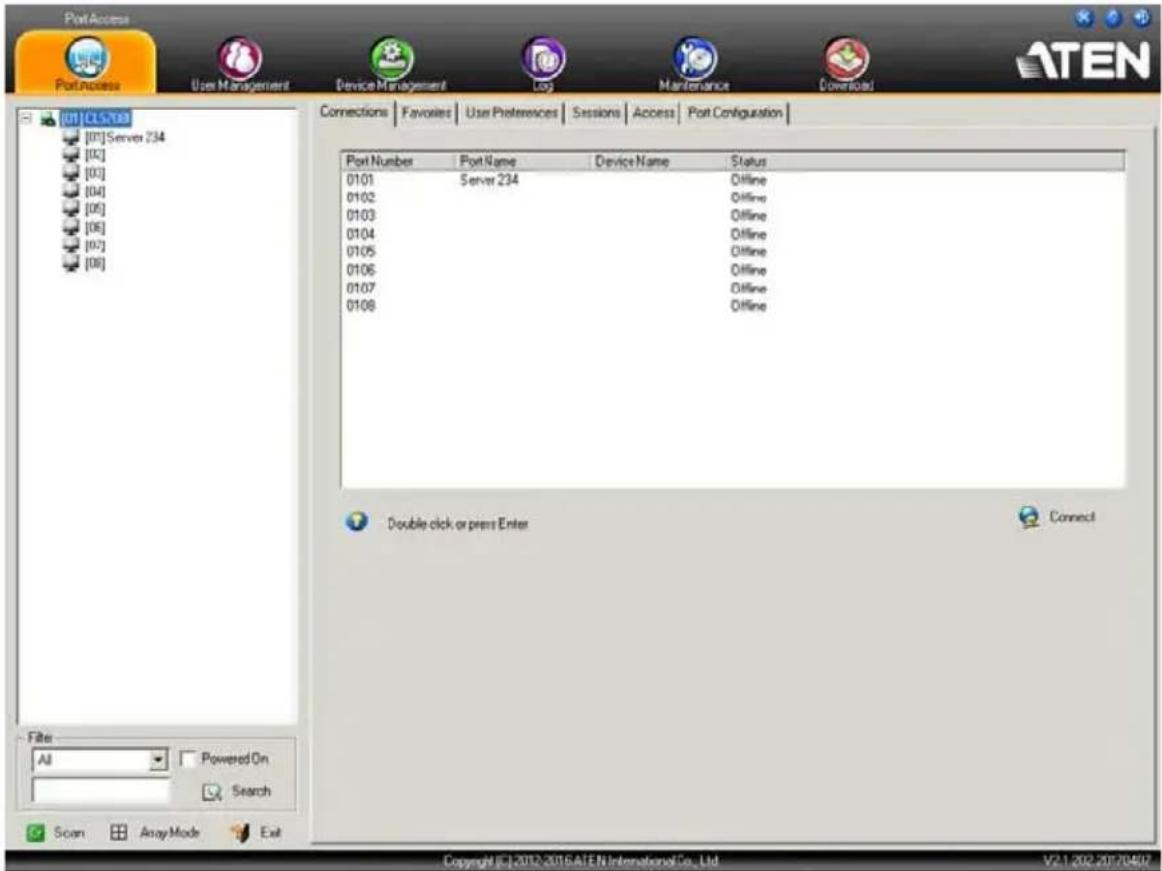Click the Search magnifier icon
1162x871 pixels.
[212, 792]
